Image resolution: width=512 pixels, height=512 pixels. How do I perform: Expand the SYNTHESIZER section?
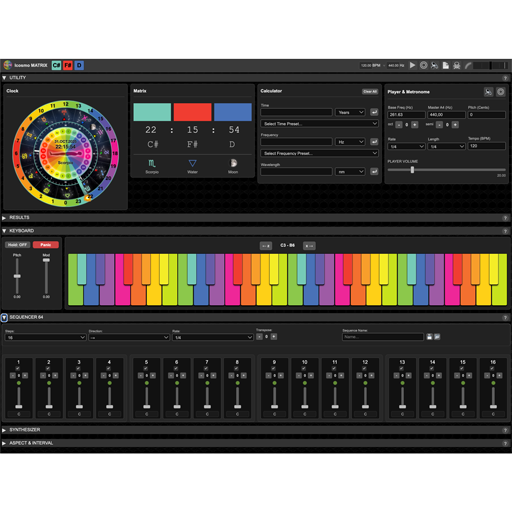[x=4, y=430]
